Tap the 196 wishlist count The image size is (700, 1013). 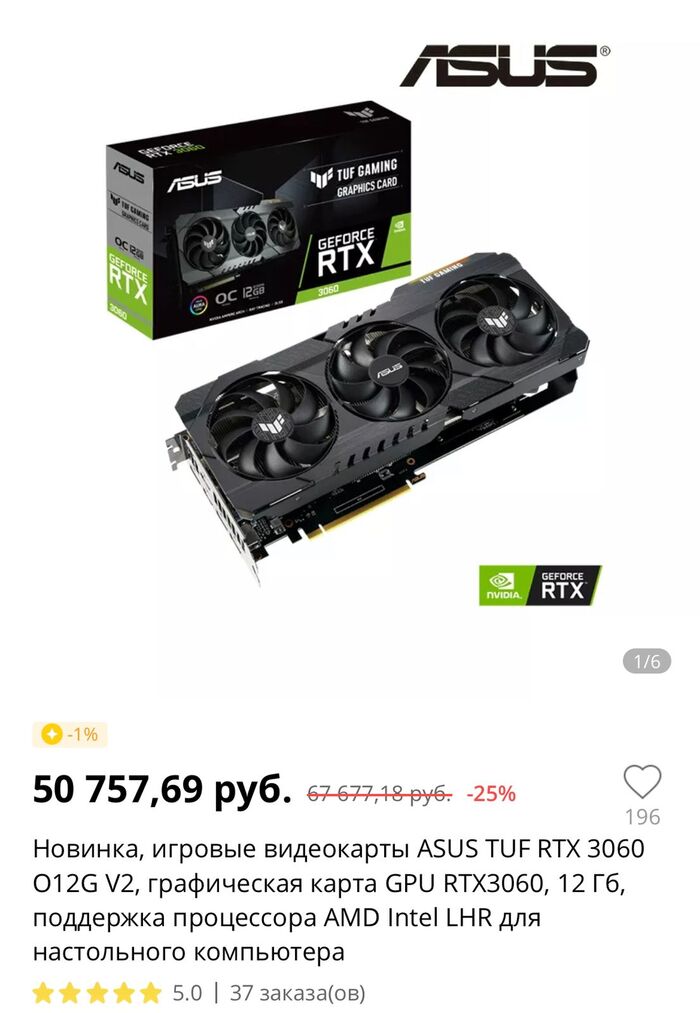pyautogui.click(x=643, y=817)
